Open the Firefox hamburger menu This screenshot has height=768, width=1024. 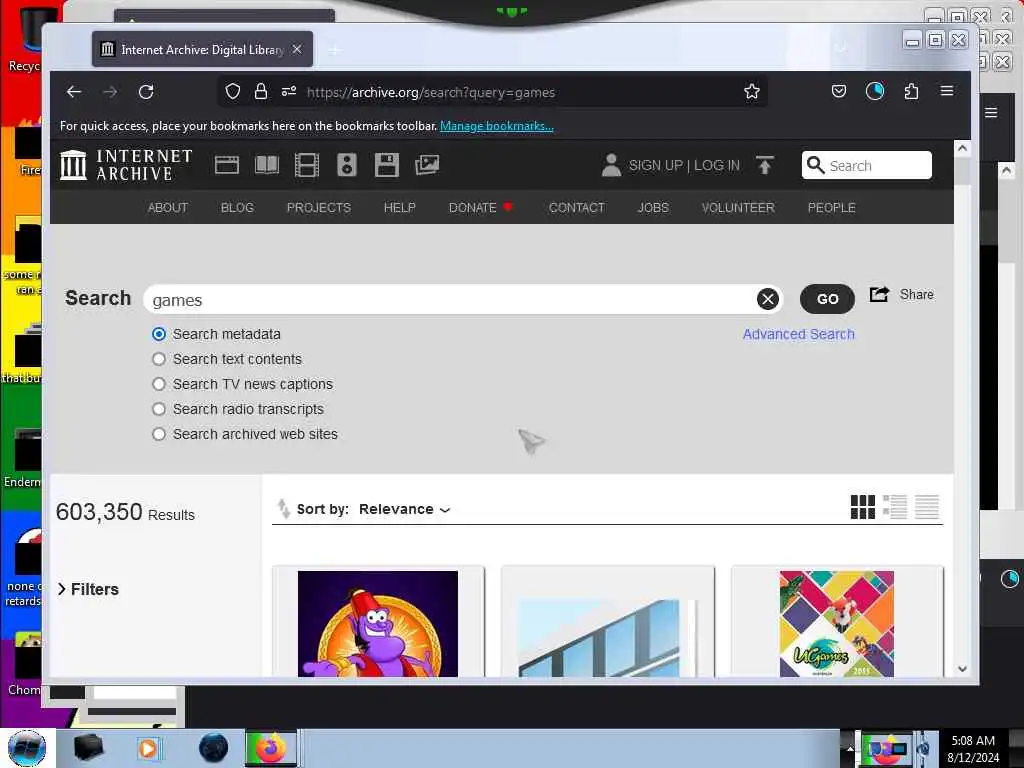pos(947,91)
